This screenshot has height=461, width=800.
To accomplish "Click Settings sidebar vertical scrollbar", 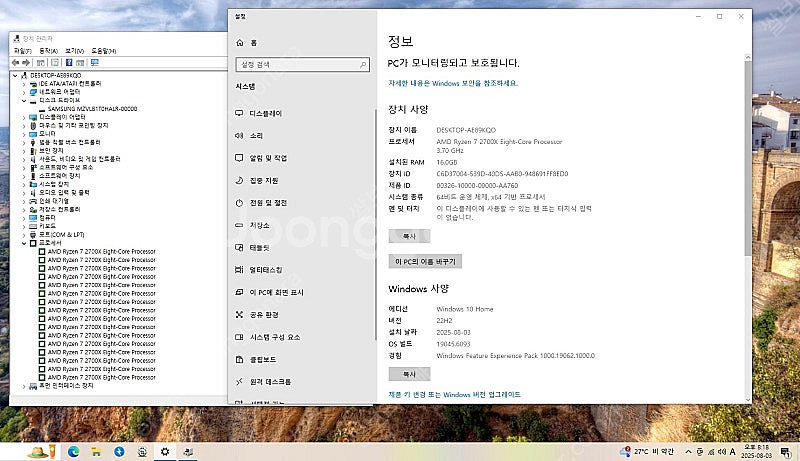I will click(376, 224).
